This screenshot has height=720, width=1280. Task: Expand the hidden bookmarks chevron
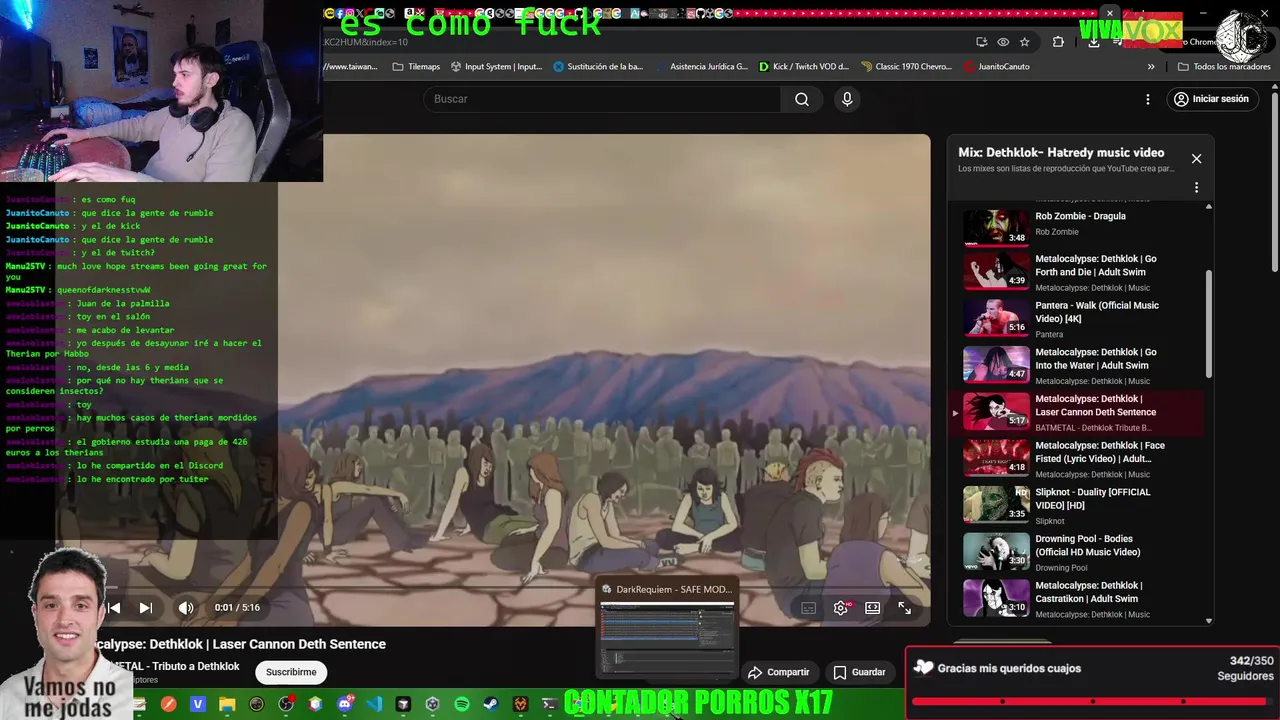1151,67
